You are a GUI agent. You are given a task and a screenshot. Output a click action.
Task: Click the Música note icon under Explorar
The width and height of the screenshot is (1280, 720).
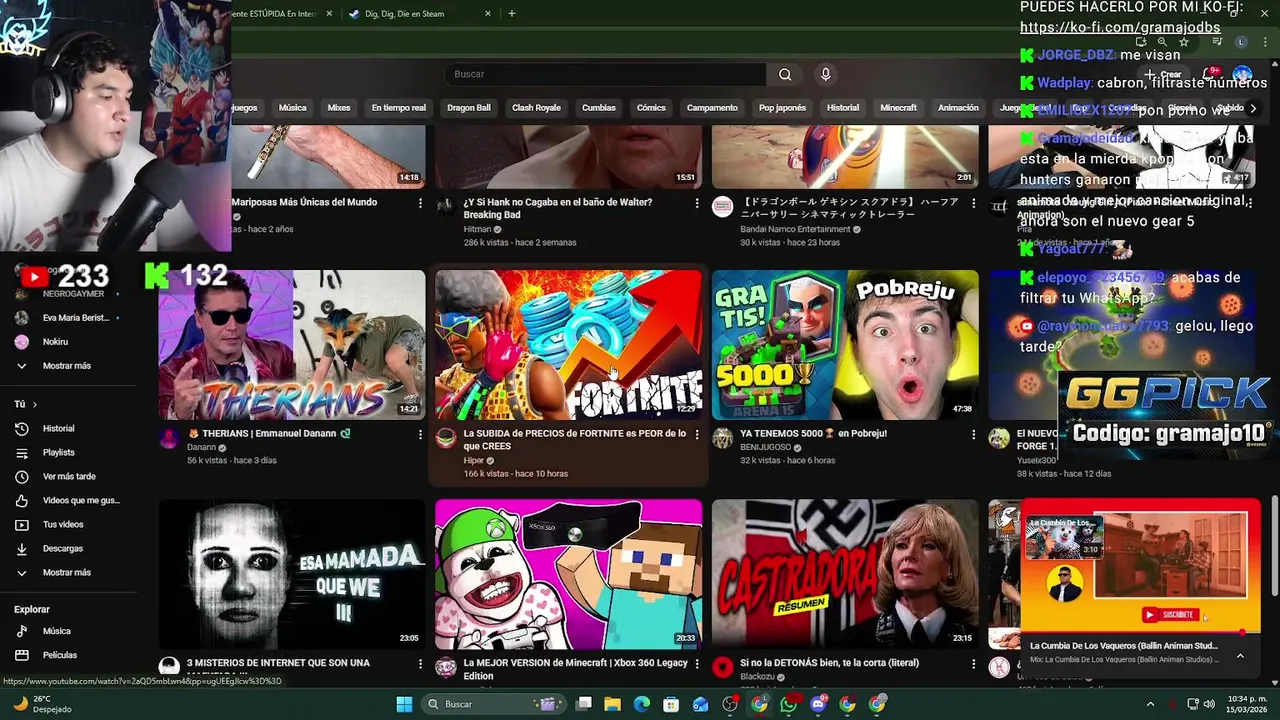pyautogui.click(x=22, y=631)
